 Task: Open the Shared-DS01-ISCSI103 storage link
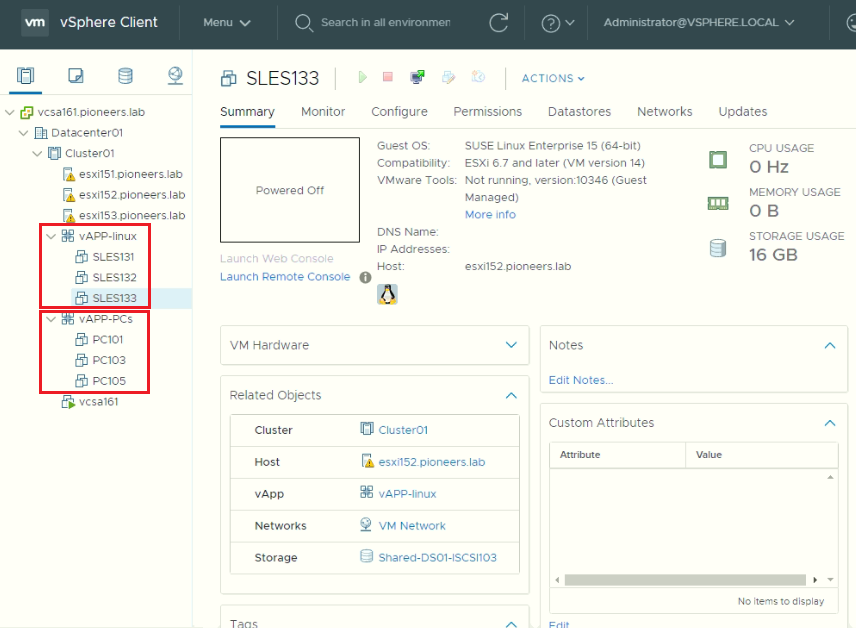coord(438,558)
